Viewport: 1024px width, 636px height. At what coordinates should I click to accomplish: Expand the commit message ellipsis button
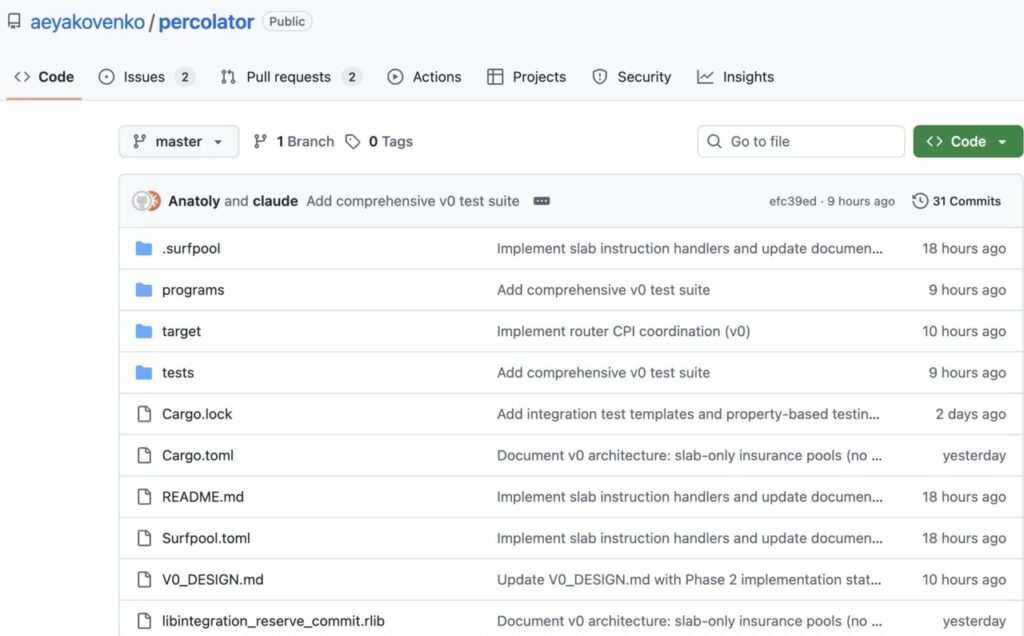click(x=542, y=201)
